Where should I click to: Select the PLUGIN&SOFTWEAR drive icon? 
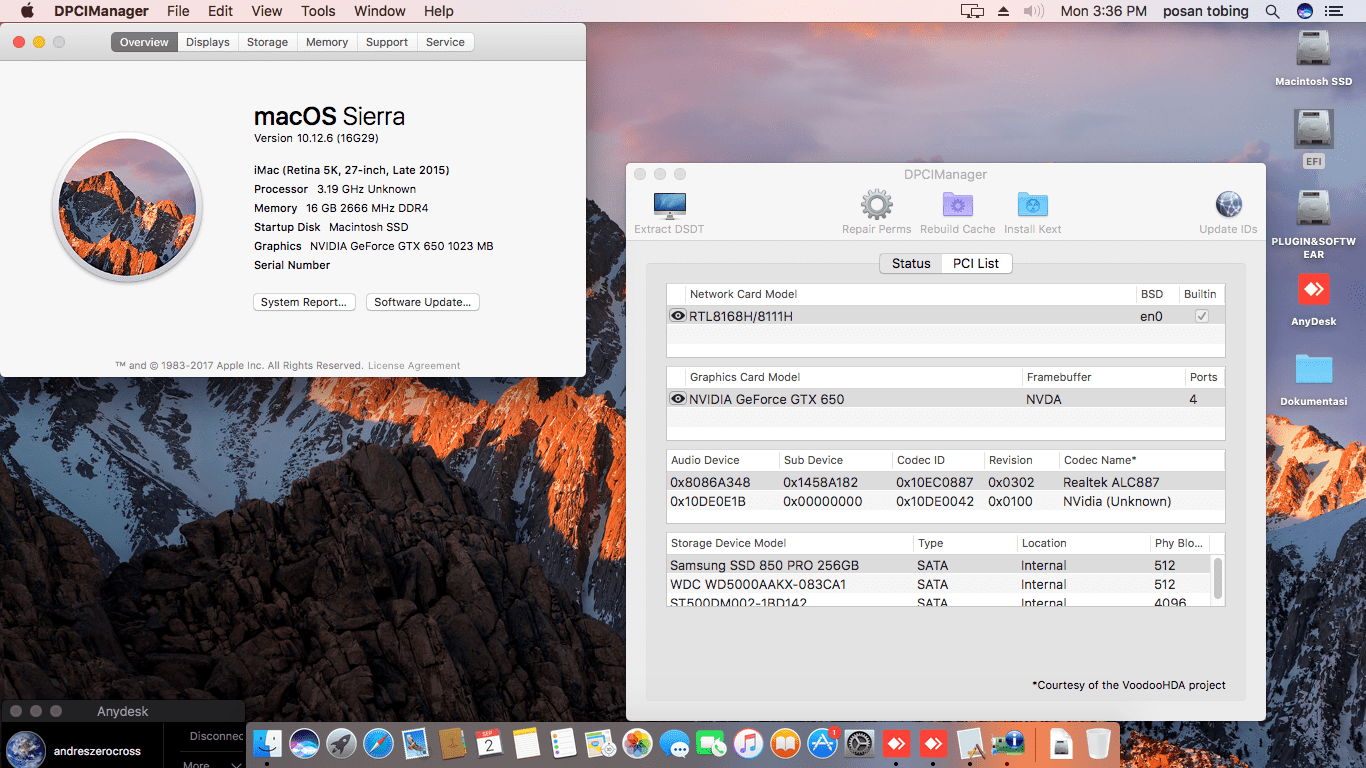(1313, 210)
